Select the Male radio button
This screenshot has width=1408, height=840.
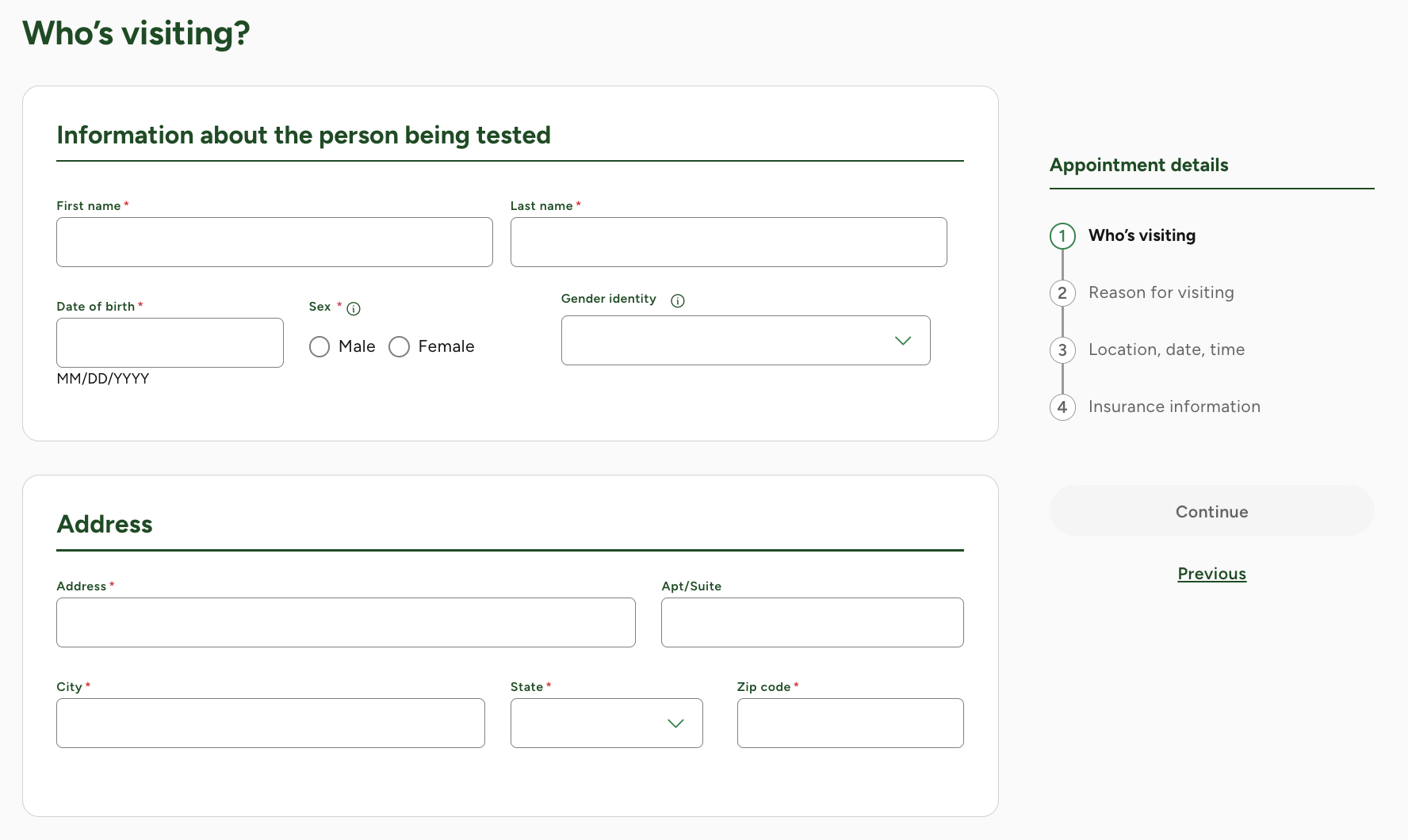[319, 347]
